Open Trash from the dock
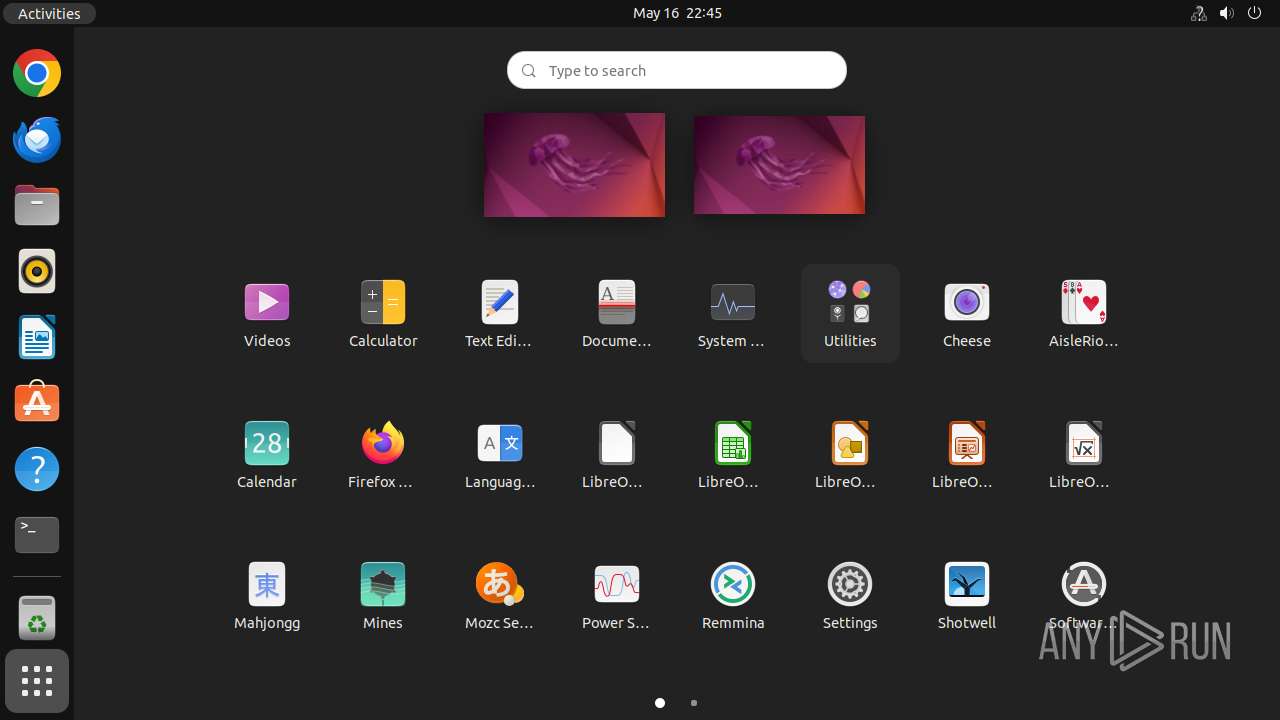The width and height of the screenshot is (1280, 720). (x=37, y=619)
